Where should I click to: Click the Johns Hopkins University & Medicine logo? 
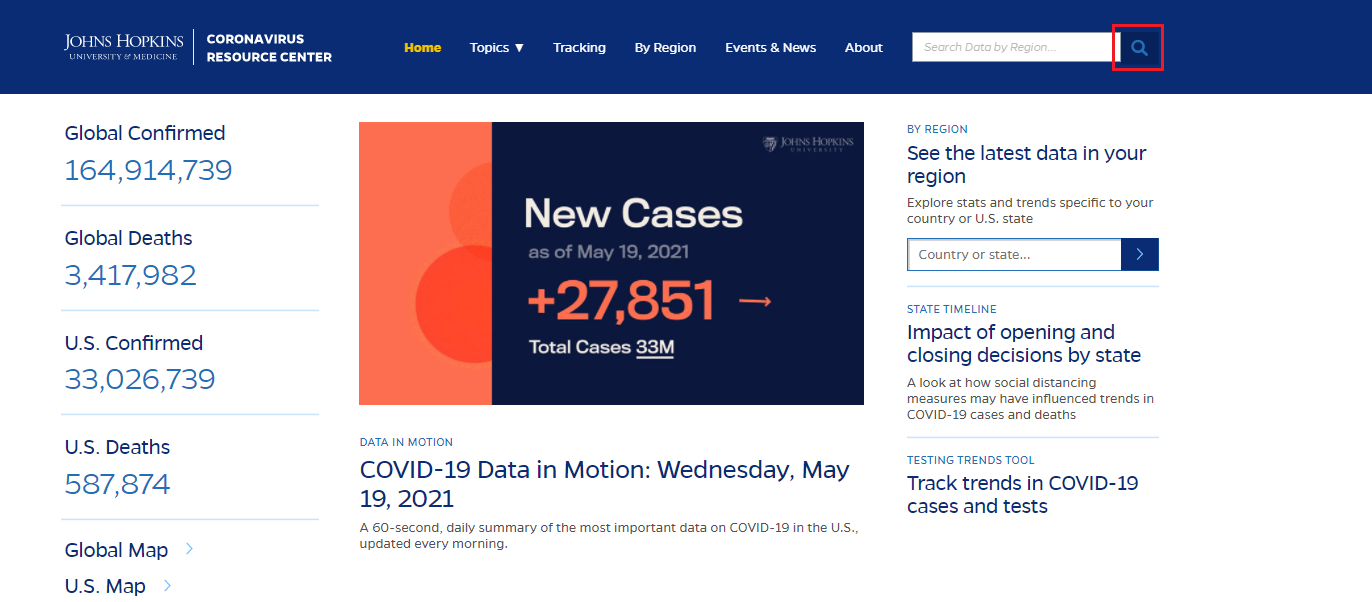coord(124,47)
